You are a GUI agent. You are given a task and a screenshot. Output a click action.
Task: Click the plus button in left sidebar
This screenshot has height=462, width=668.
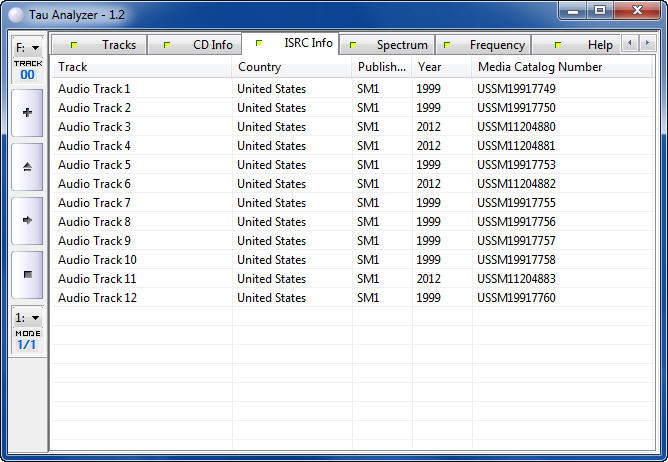coord(26,112)
